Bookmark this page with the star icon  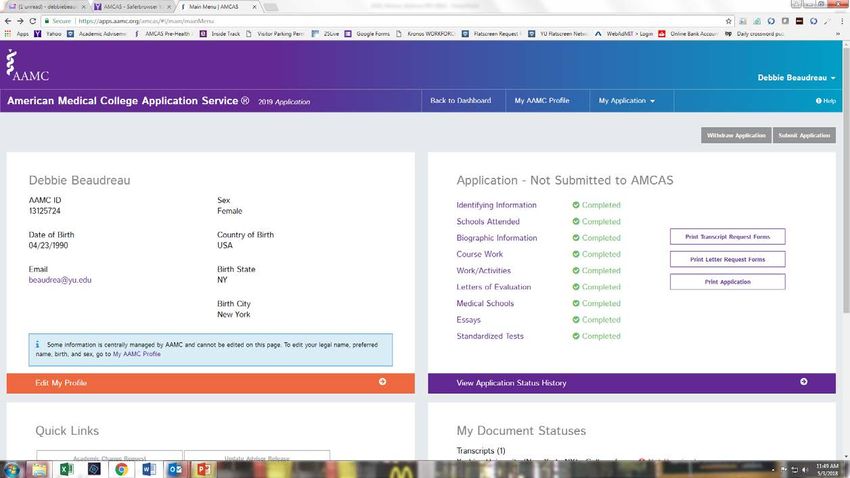pyautogui.click(x=728, y=21)
